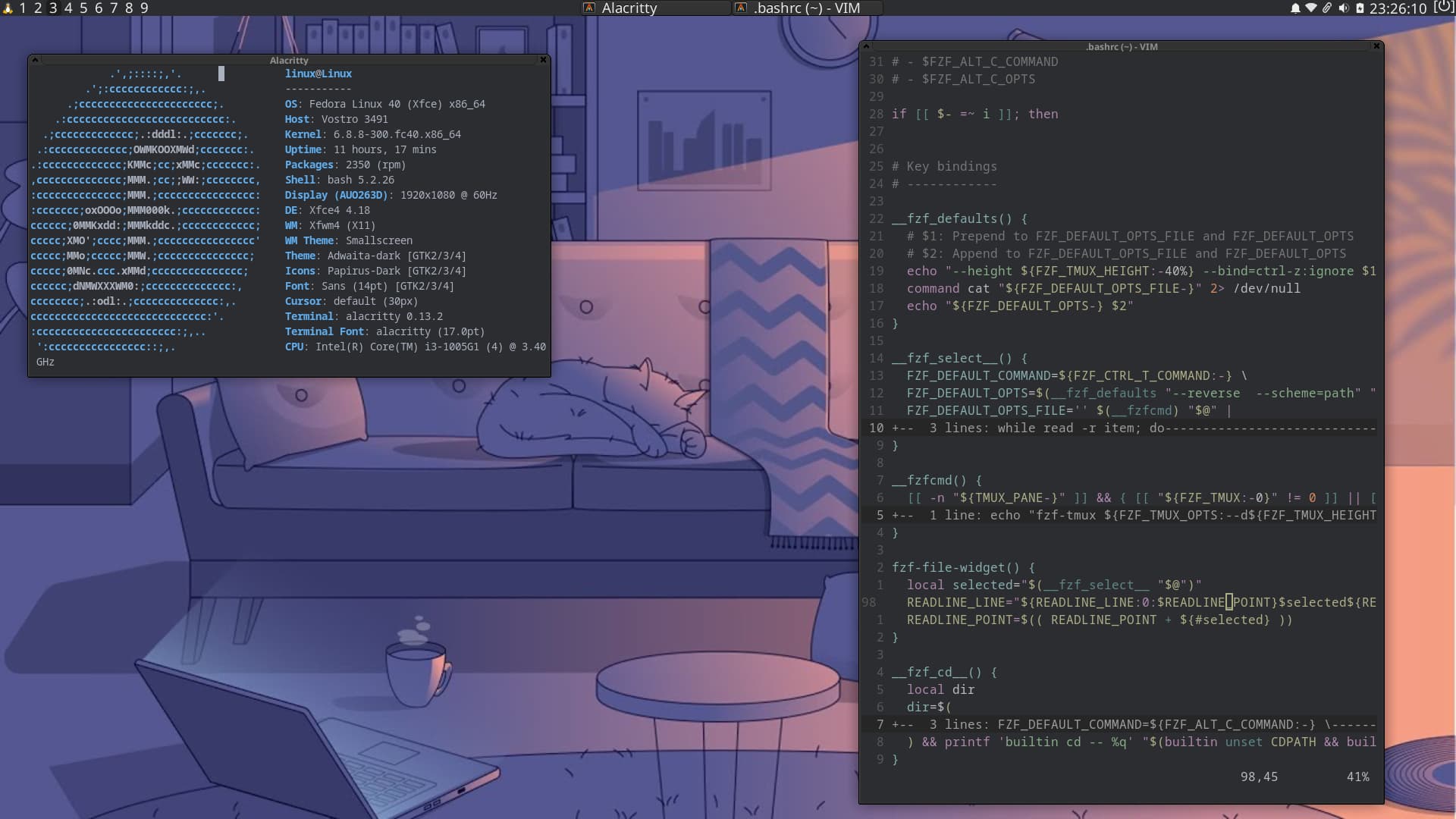
Task: Click the 'Kernel: 6.8.8-300.fc40.x86_64' line
Action: [x=373, y=134]
